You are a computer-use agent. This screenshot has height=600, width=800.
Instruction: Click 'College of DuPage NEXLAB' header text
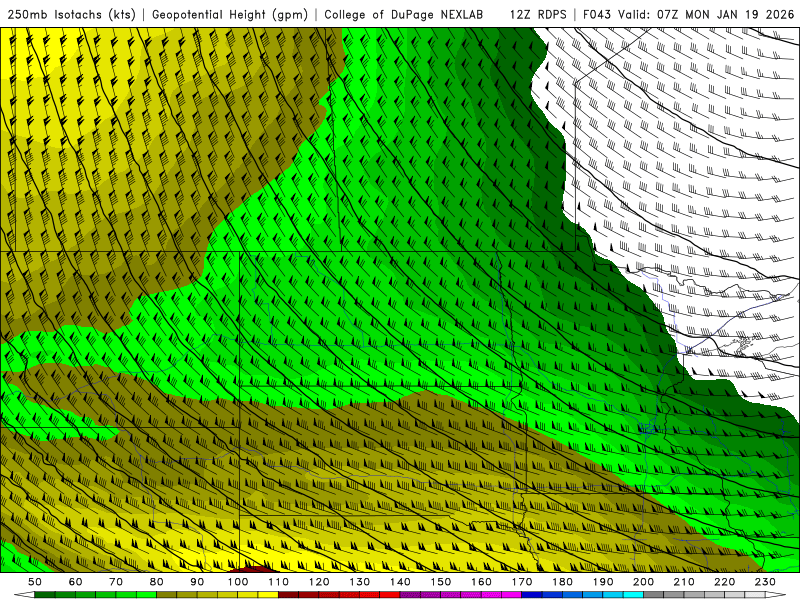coord(404,14)
